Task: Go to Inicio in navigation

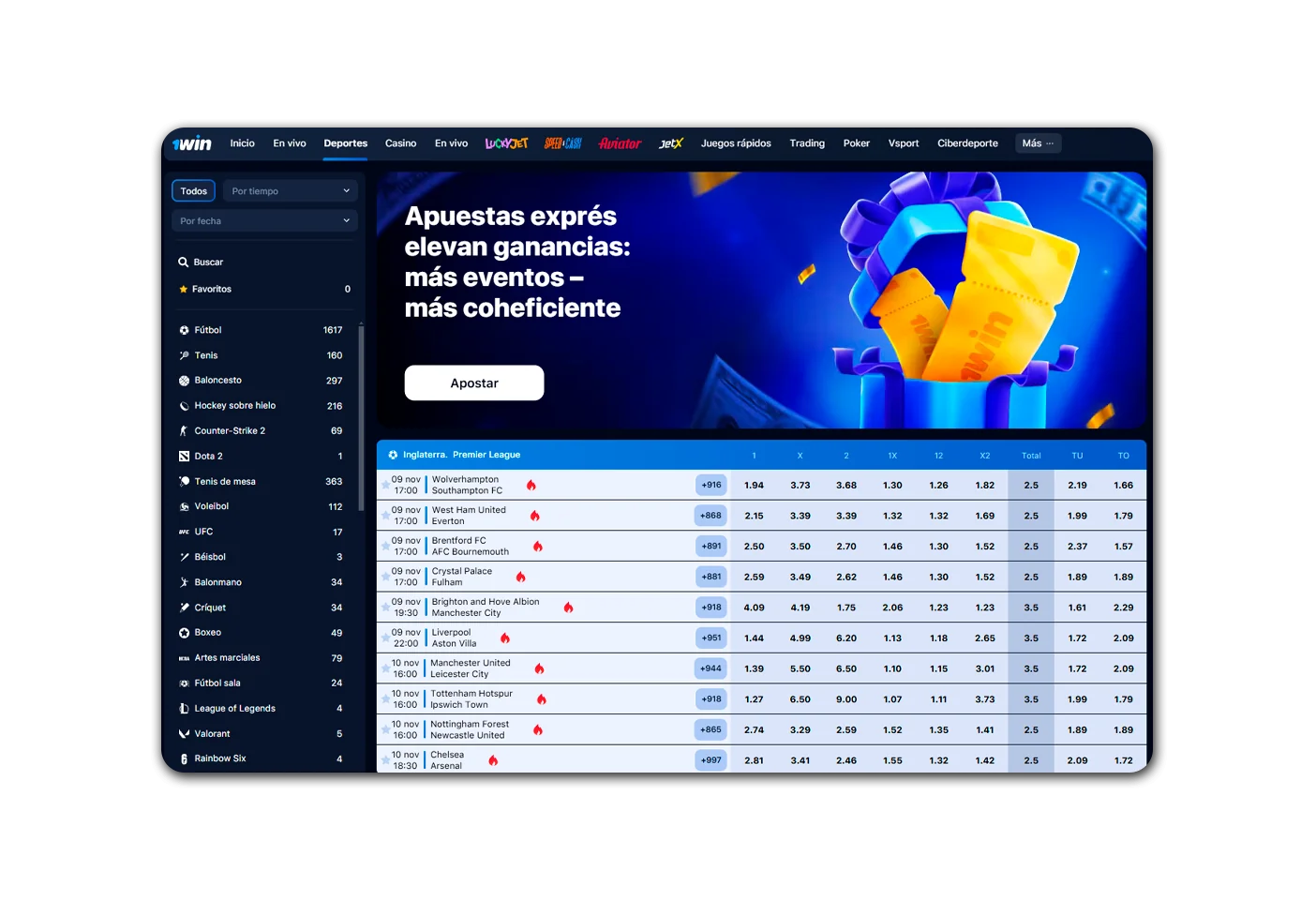Action: click(243, 143)
